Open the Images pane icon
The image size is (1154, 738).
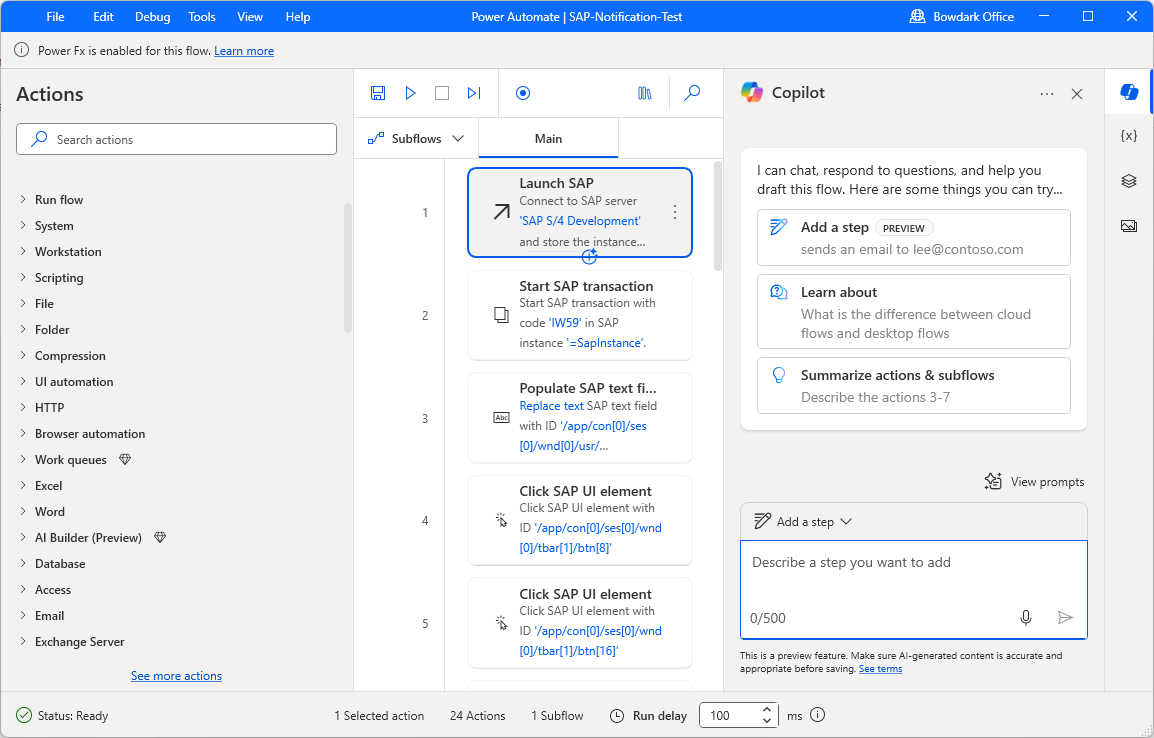(x=1129, y=226)
